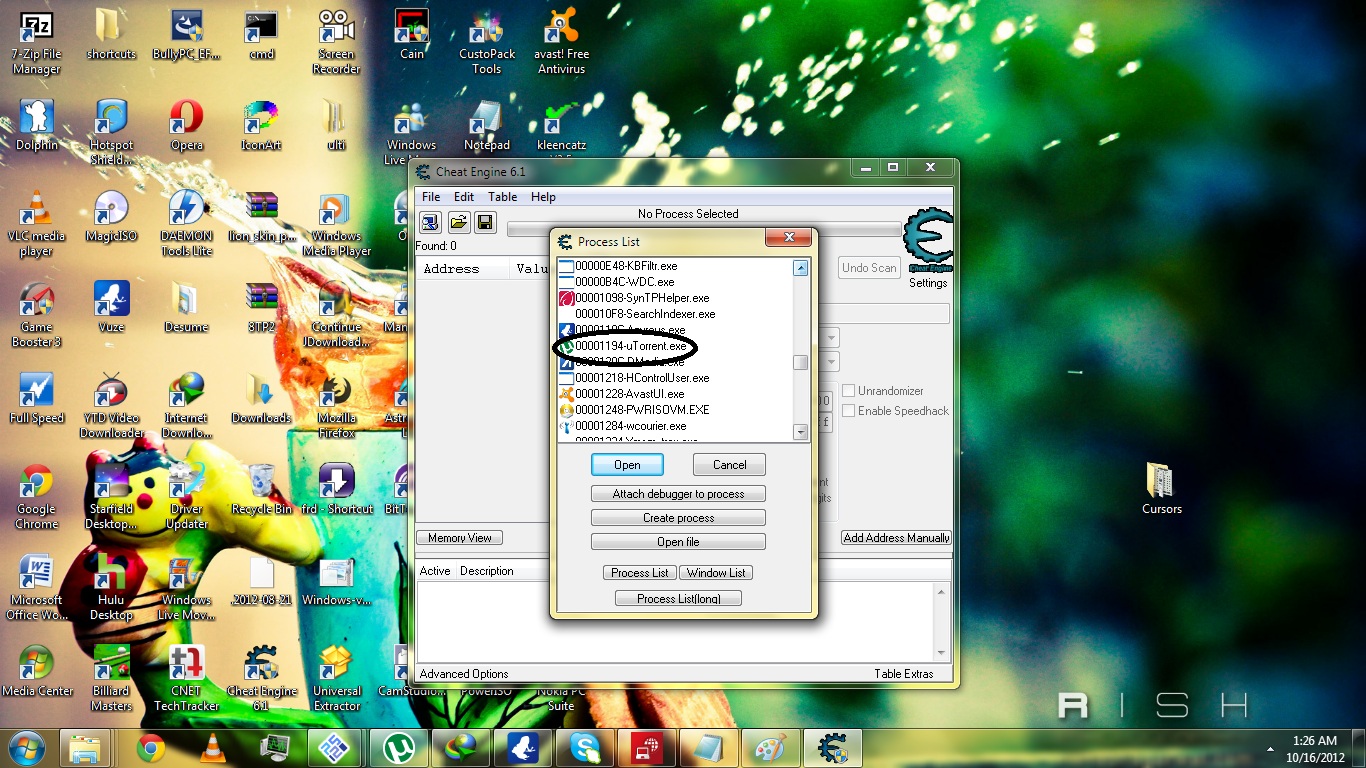Click the Undo Scan button

click(869, 268)
